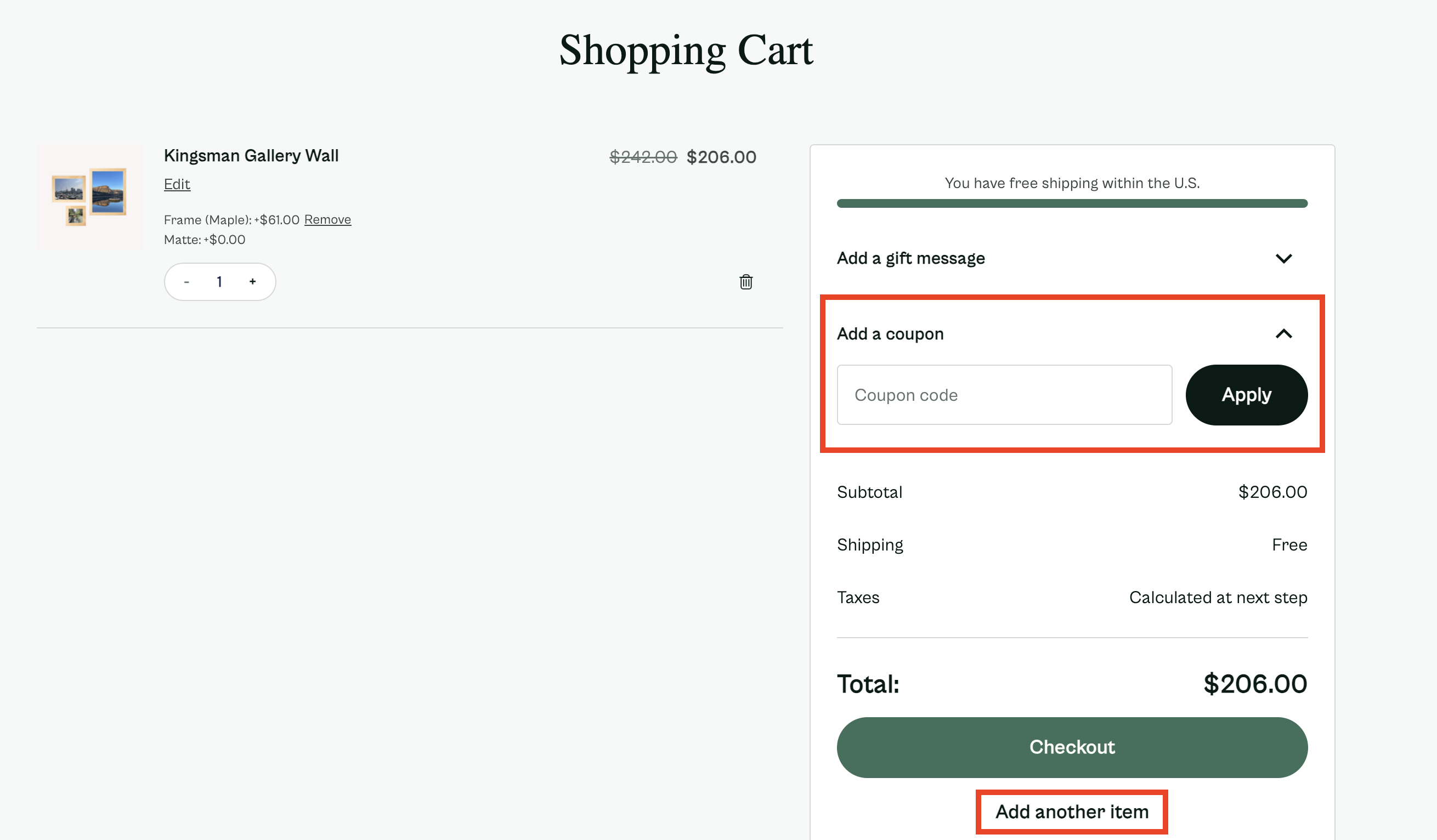1437x840 pixels.
Task: Proceed with the green Checkout button
Action: tap(1072, 747)
